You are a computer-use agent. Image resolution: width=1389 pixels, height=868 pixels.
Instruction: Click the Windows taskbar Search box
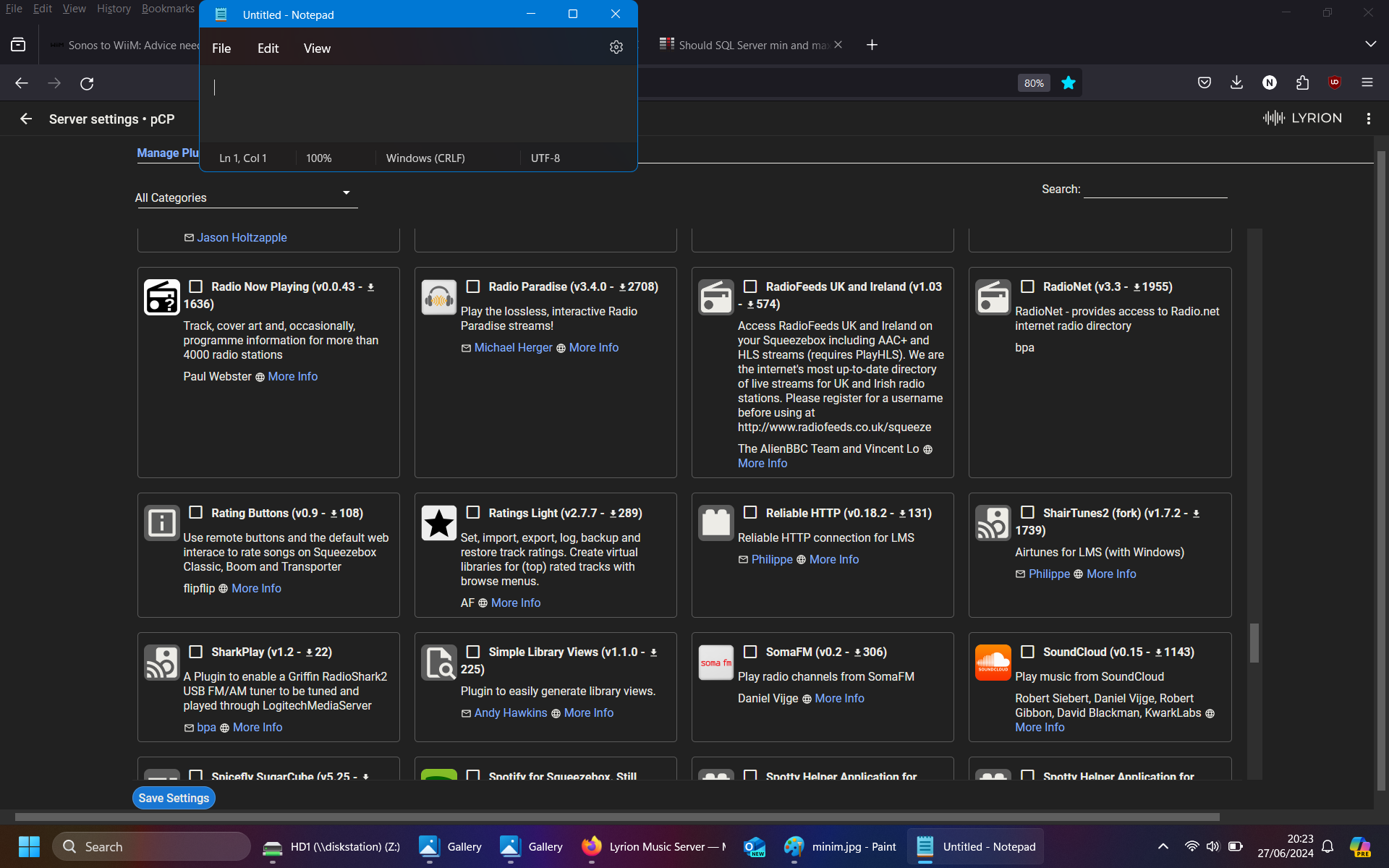click(151, 846)
